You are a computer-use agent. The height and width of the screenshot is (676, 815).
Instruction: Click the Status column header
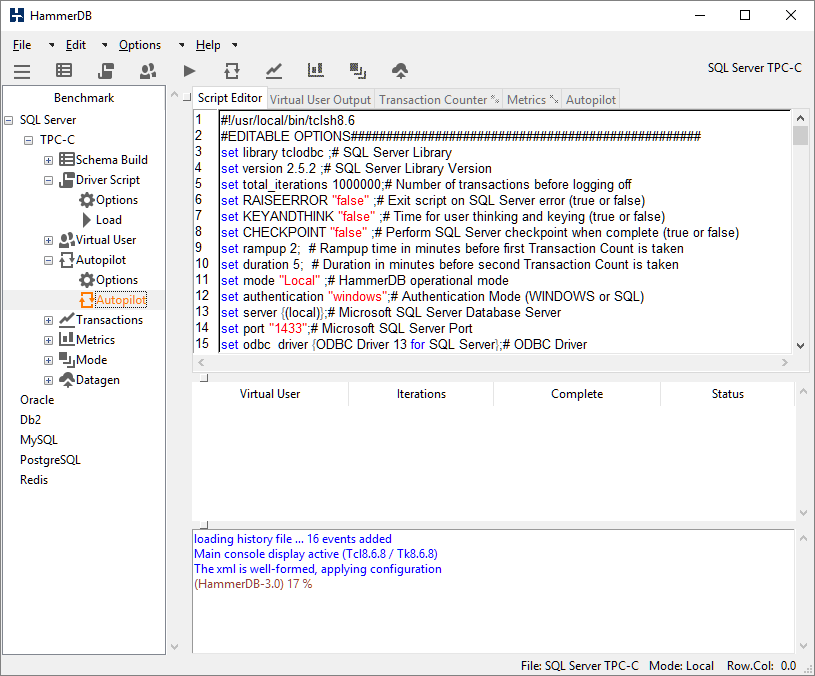[728, 394]
